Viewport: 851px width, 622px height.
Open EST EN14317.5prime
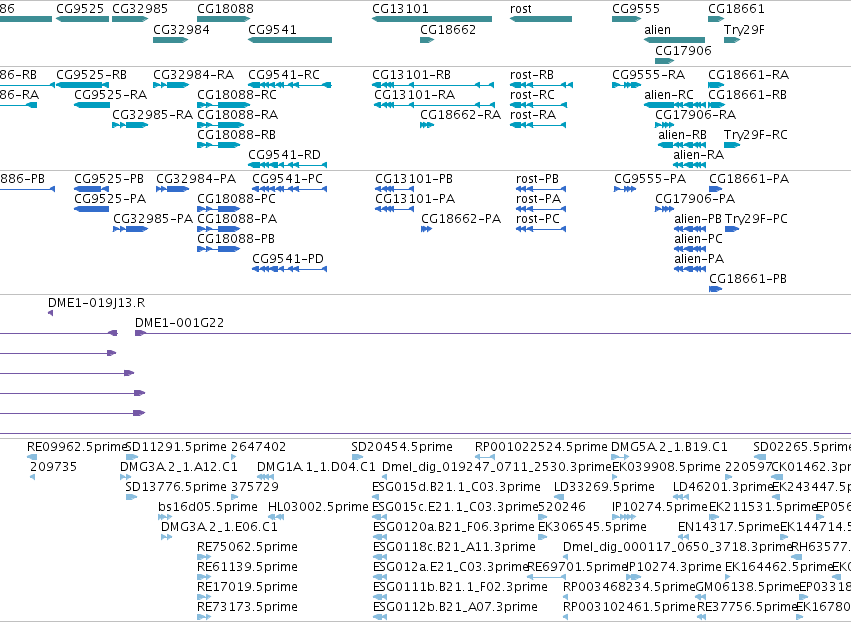click(x=728, y=526)
